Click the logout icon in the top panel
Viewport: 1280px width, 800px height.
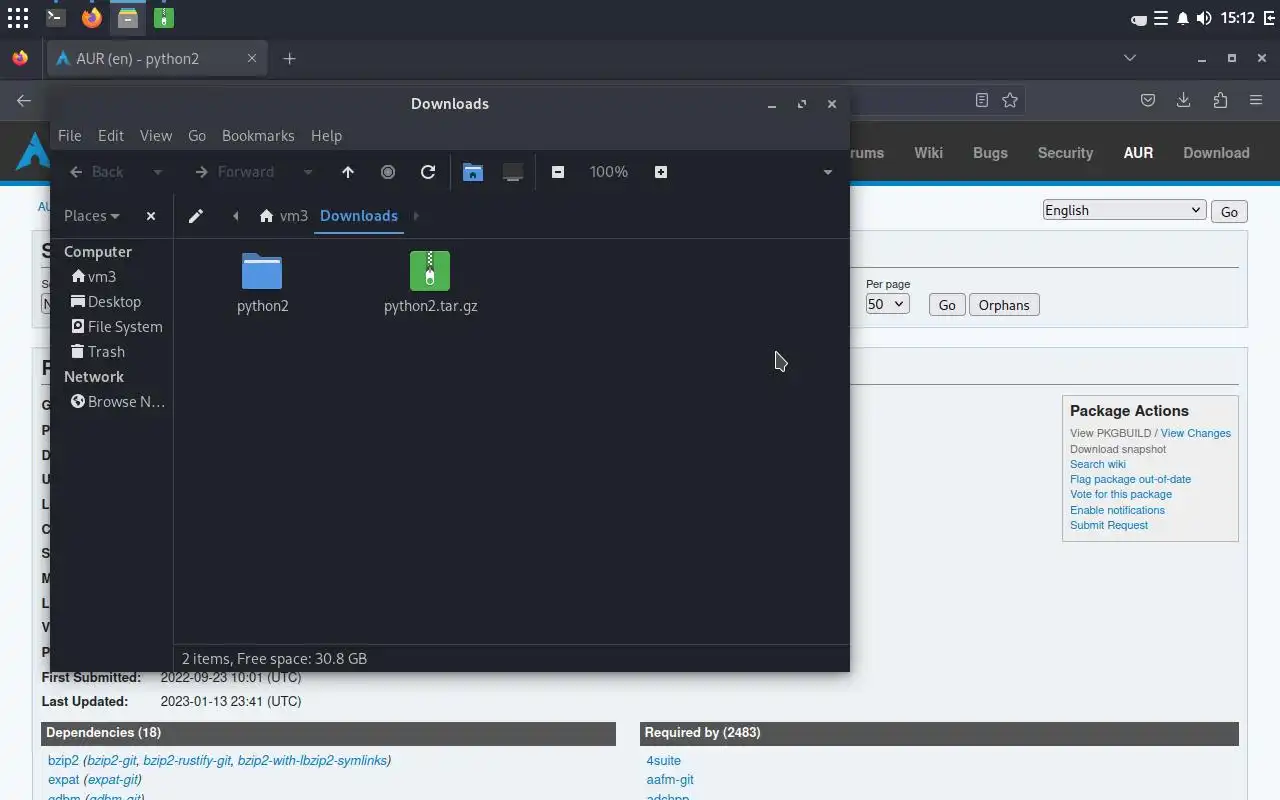coord(1270,18)
